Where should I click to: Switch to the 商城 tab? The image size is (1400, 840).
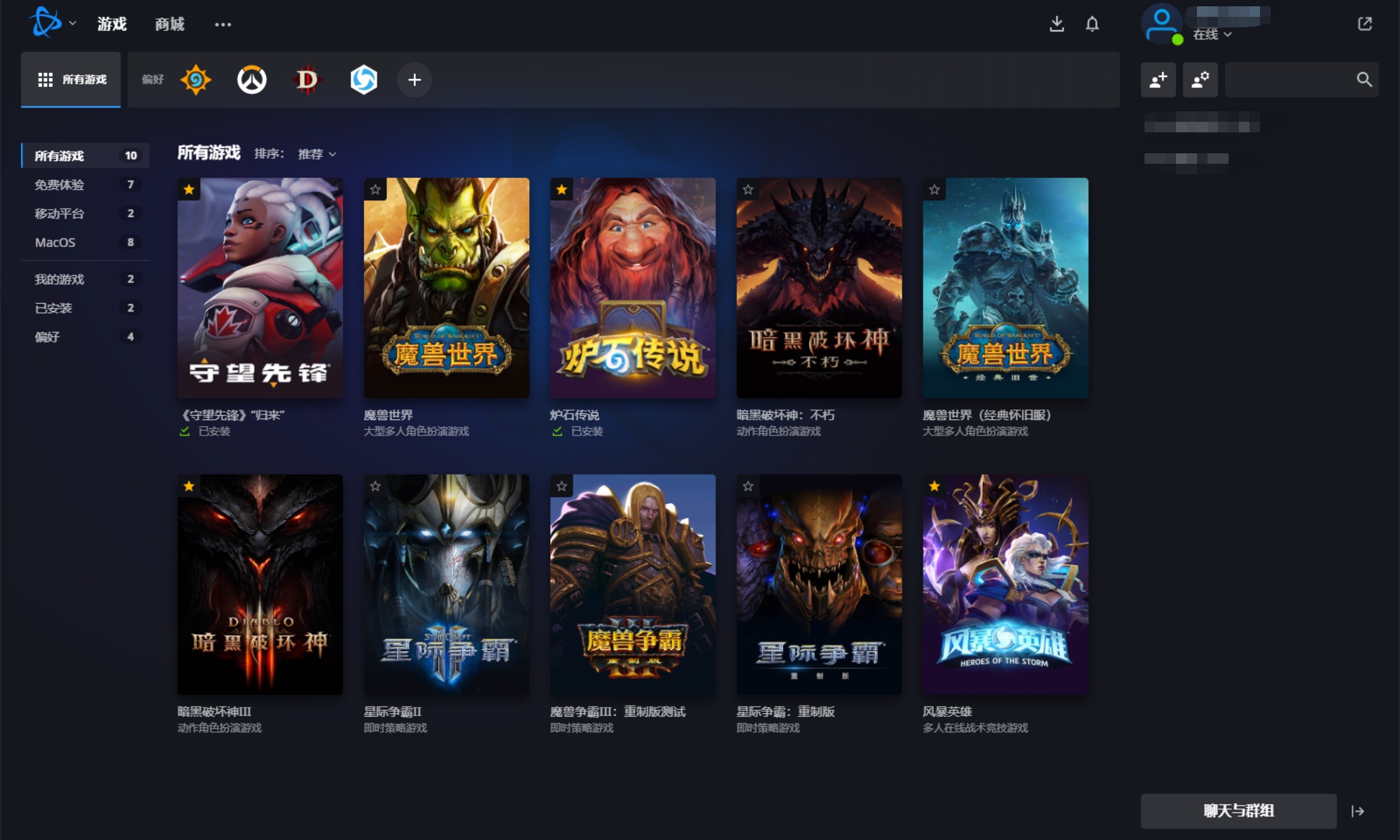click(169, 24)
